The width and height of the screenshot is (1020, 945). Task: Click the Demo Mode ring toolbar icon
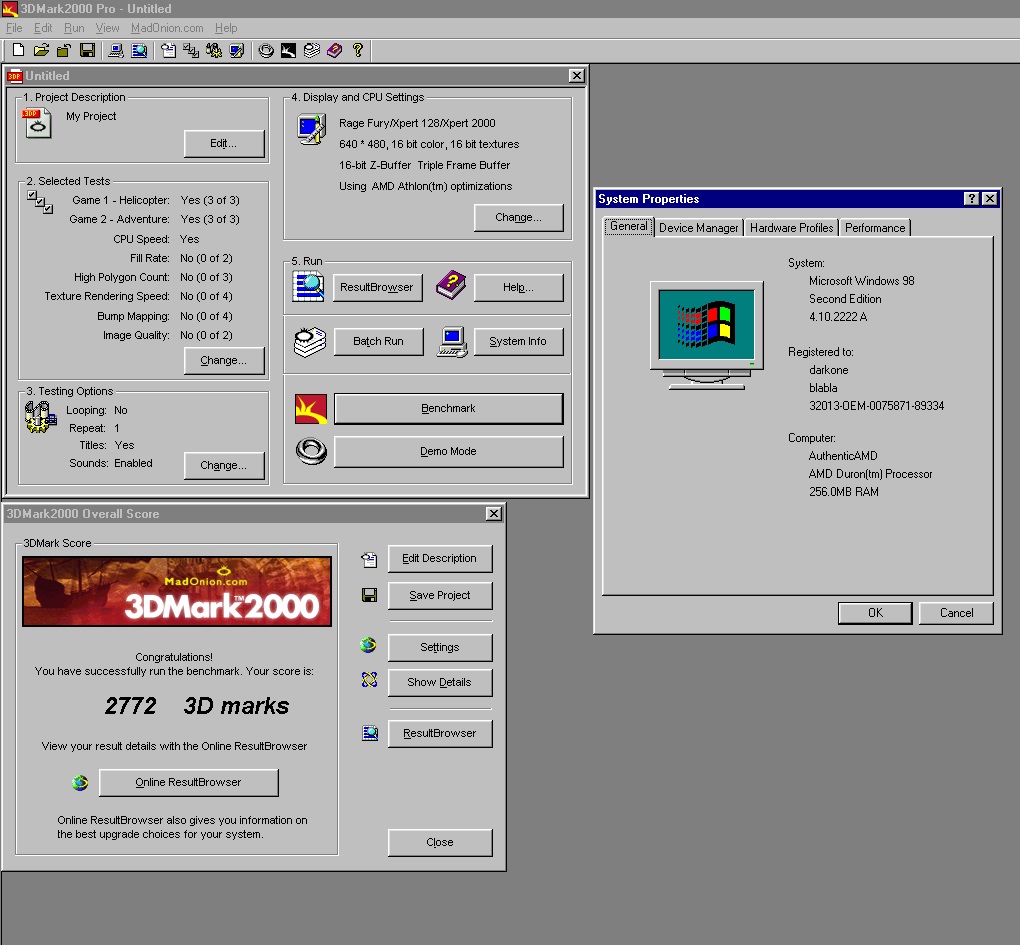[x=265, y=50]
